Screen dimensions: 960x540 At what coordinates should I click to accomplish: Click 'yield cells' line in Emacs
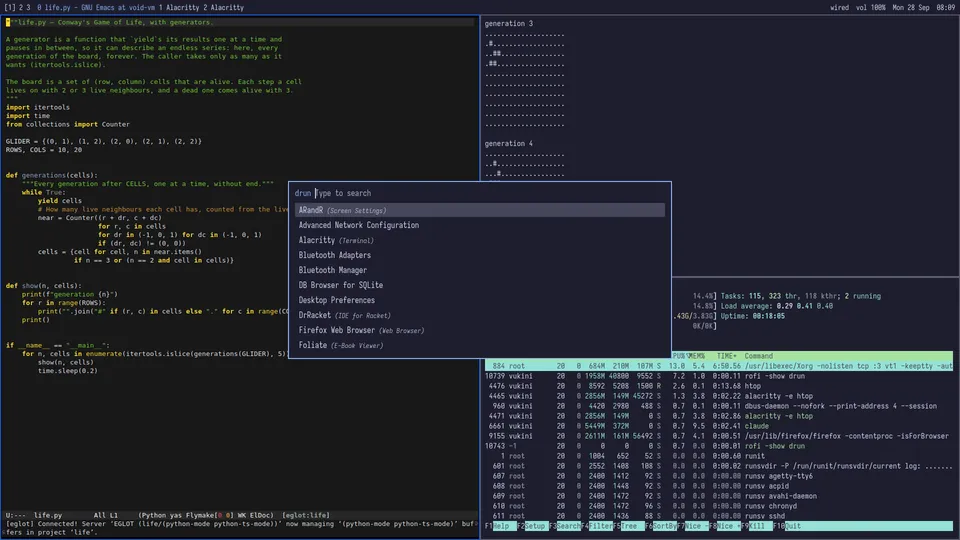59,201
